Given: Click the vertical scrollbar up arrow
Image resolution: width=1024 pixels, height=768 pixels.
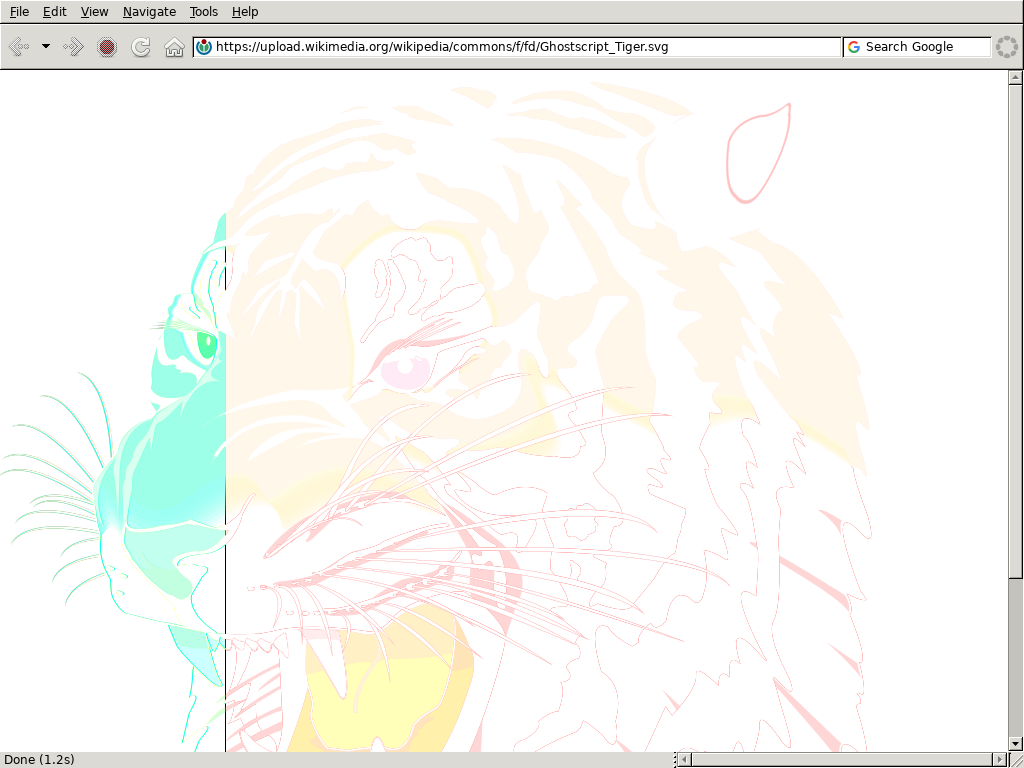Looking at the screenshot, I should click(1016, 77).
